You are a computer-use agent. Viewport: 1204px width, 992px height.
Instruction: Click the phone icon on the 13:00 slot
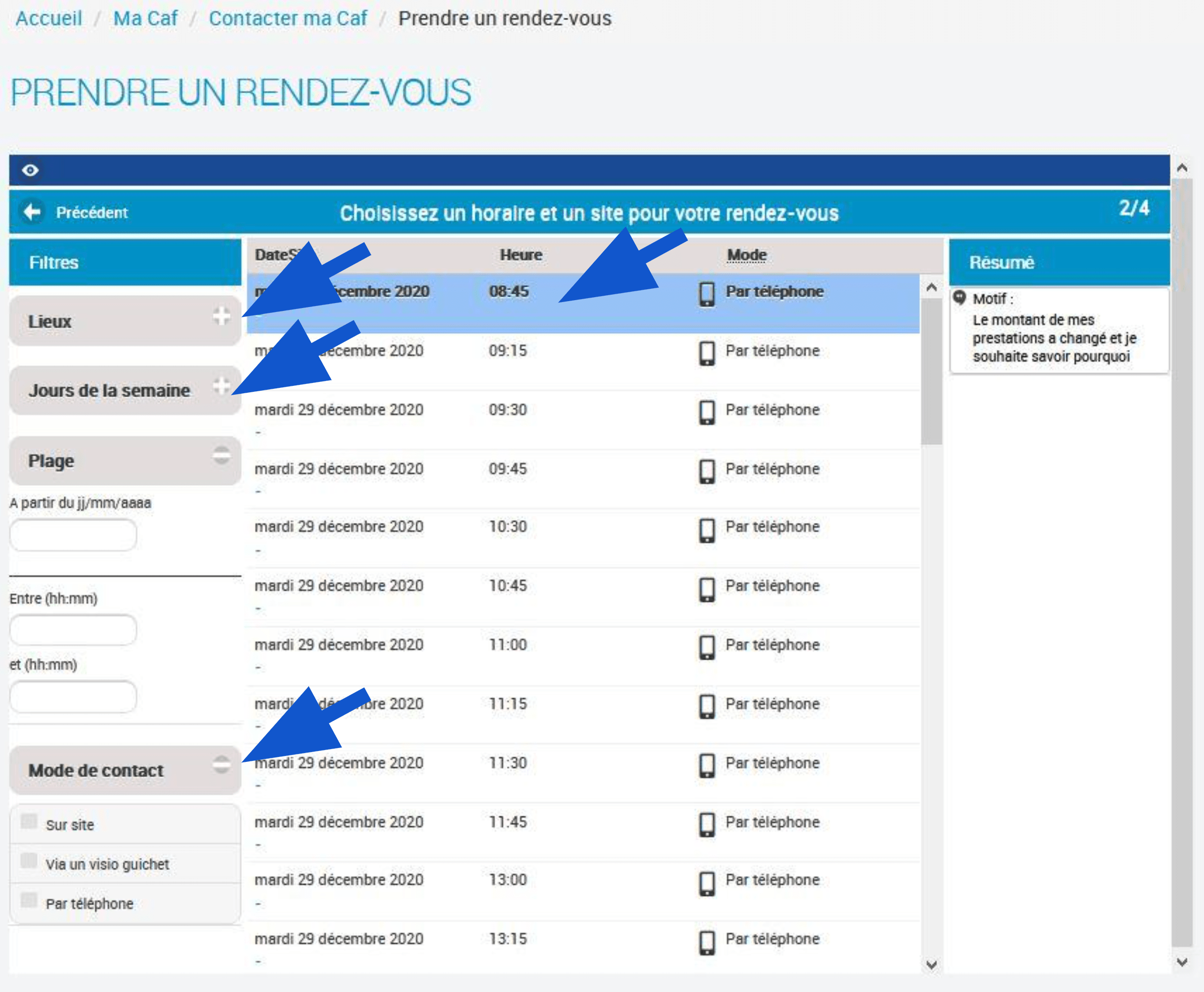coord(707,883)
